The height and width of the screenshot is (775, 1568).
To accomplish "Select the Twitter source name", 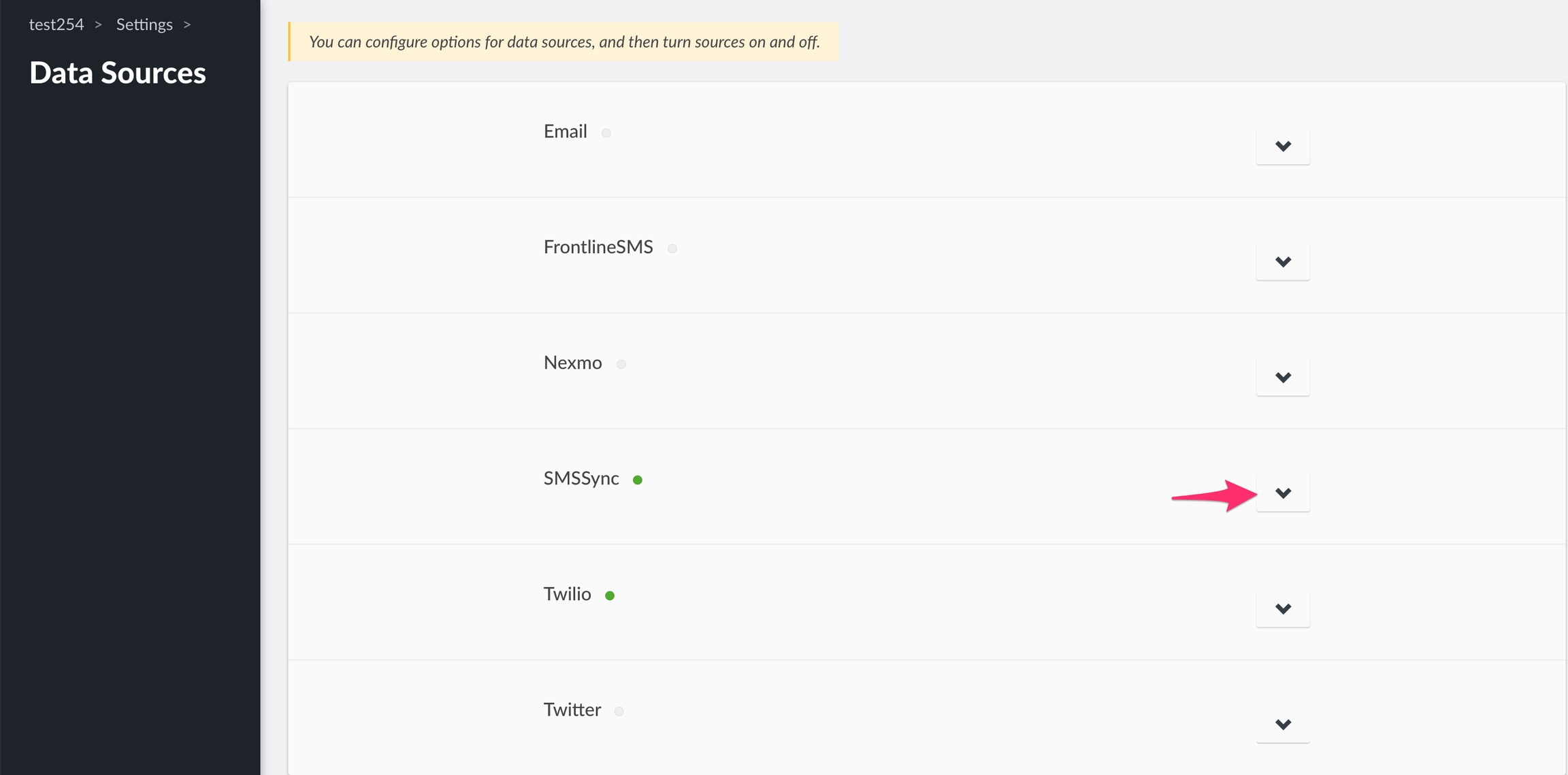I will click(572, 710).
